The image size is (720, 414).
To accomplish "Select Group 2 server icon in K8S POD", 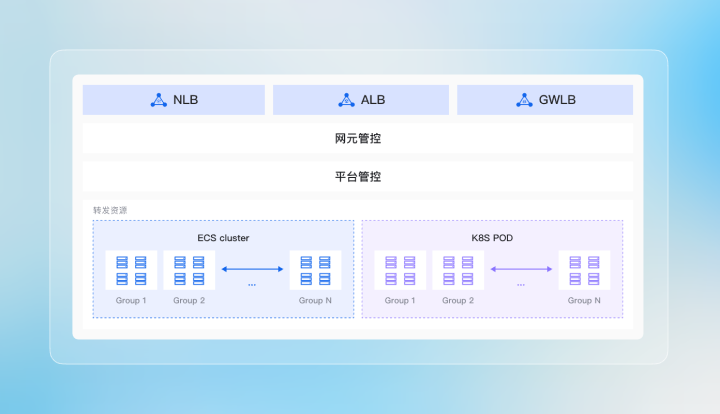I will [x=458, y=270].
